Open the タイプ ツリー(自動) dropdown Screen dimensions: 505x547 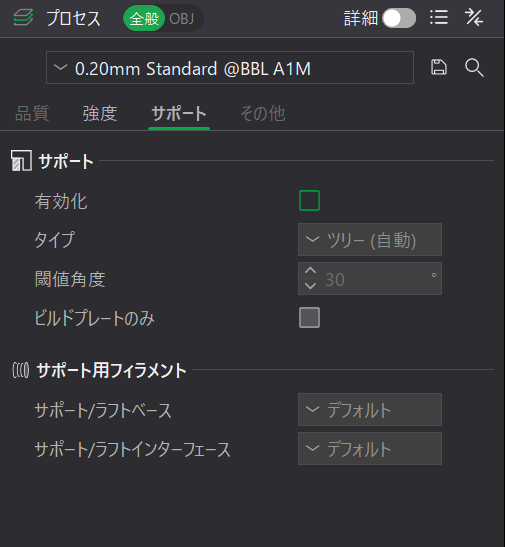(x=370, y=240)
